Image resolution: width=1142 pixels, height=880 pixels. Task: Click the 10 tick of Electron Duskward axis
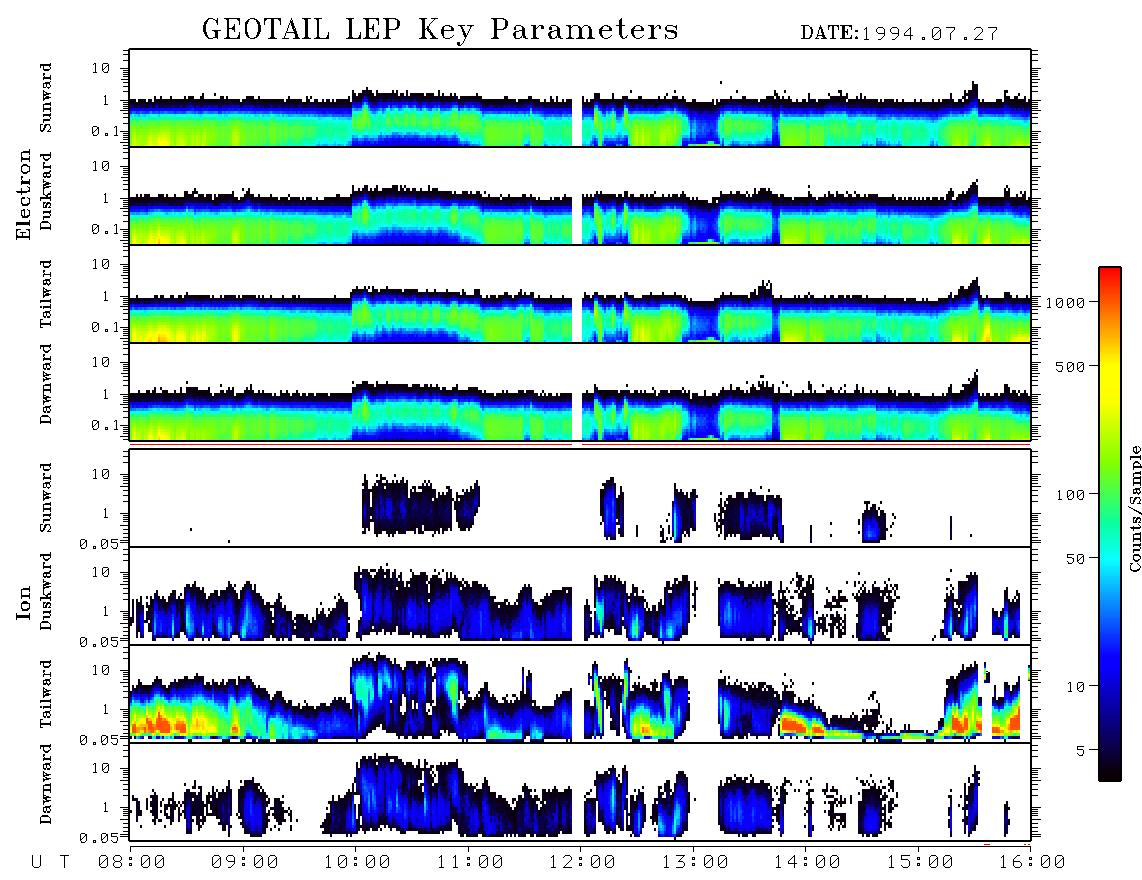click(101, 166)
